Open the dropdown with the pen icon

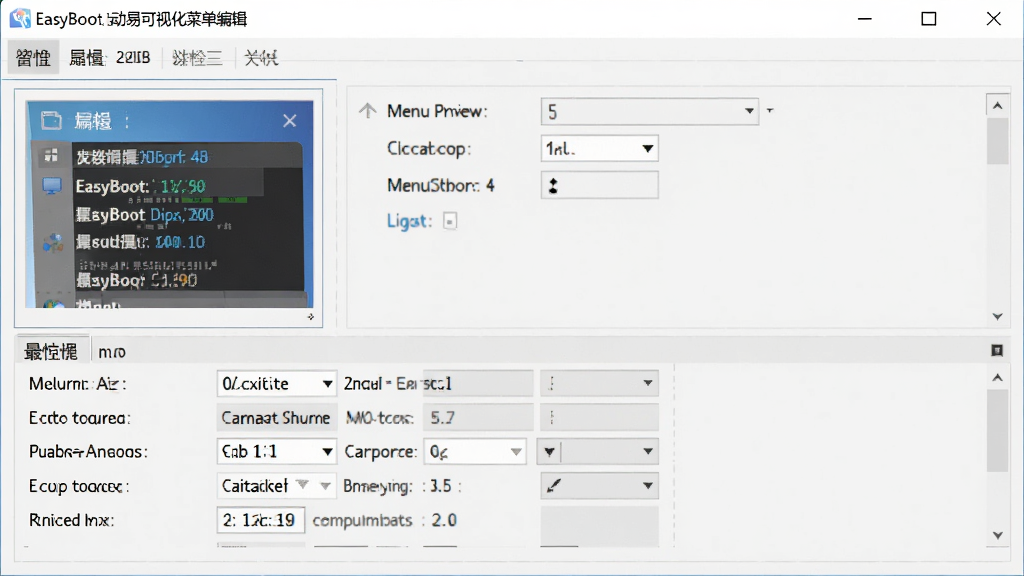tap(600, 486)
